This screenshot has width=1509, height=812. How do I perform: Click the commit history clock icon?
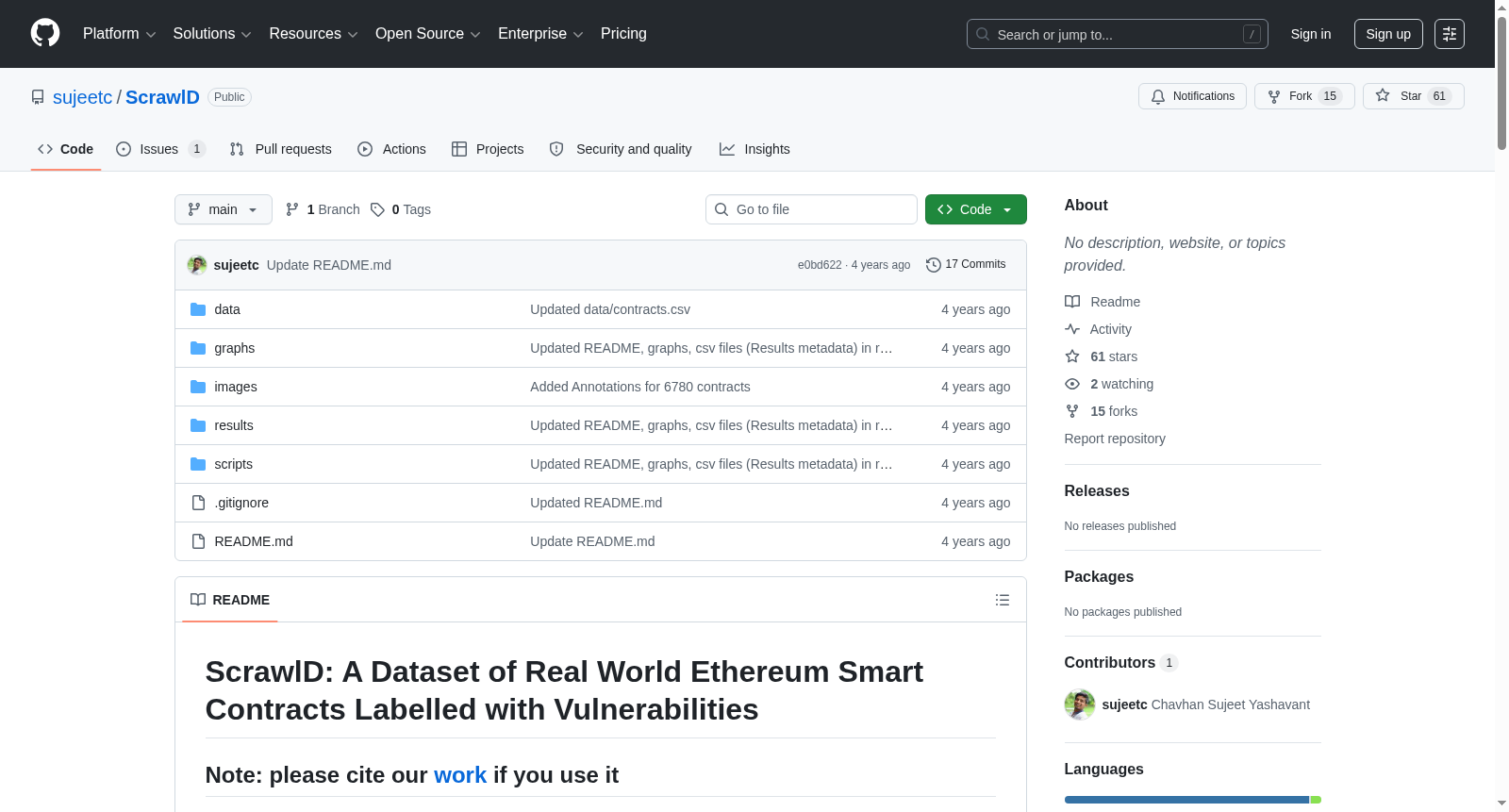[x=934, y=265]
